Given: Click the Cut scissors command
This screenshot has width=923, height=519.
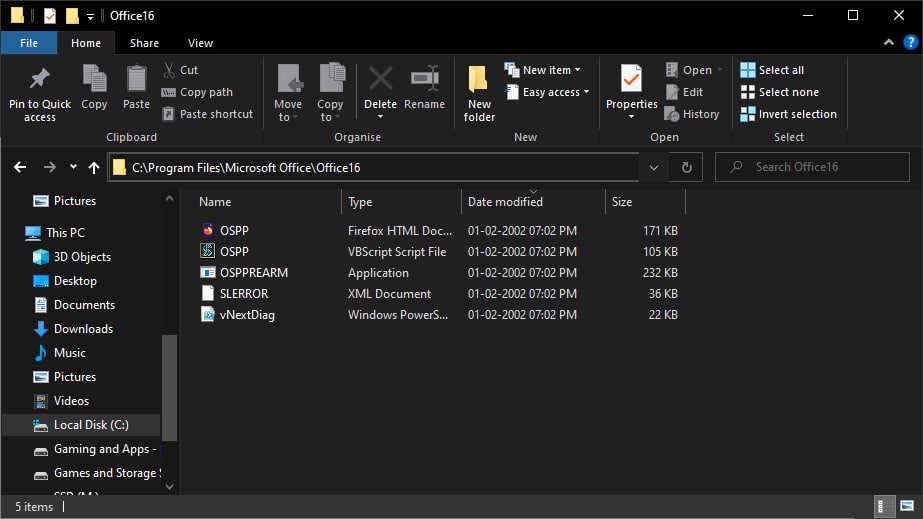Looking at the screenshot, I should click(x=180, y=70).
